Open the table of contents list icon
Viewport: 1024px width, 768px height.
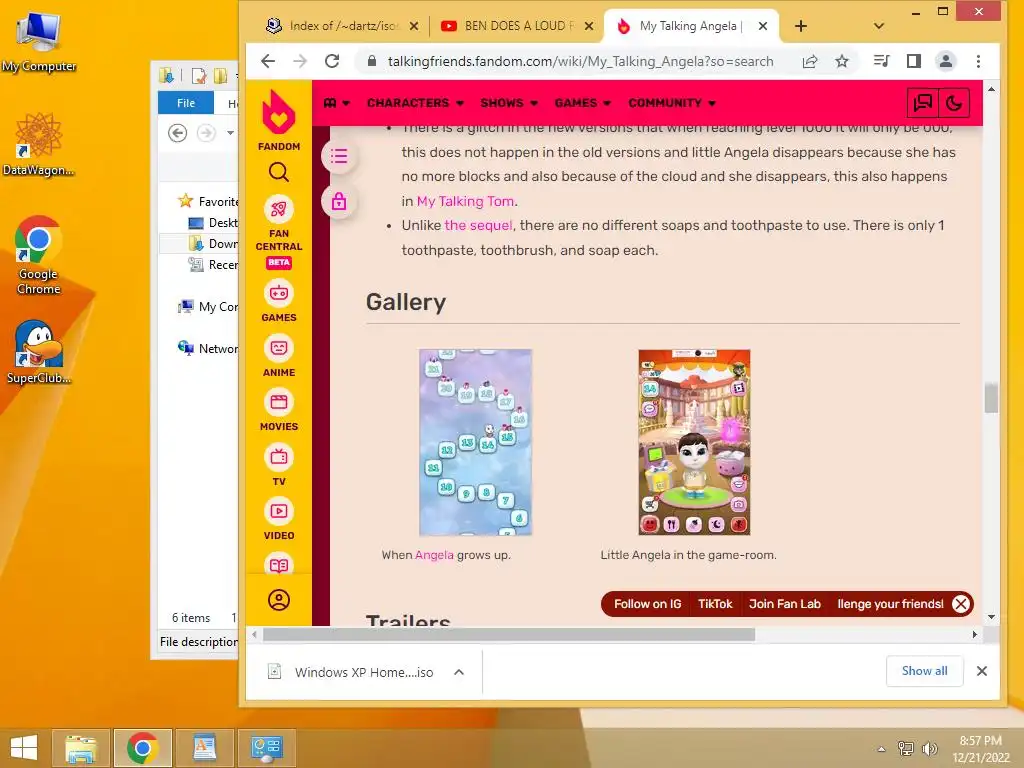pos(339,156)
